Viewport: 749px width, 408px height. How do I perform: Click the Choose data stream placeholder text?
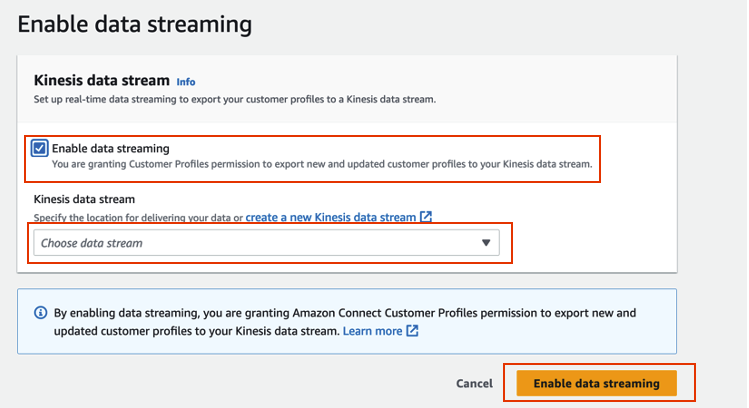91,243
